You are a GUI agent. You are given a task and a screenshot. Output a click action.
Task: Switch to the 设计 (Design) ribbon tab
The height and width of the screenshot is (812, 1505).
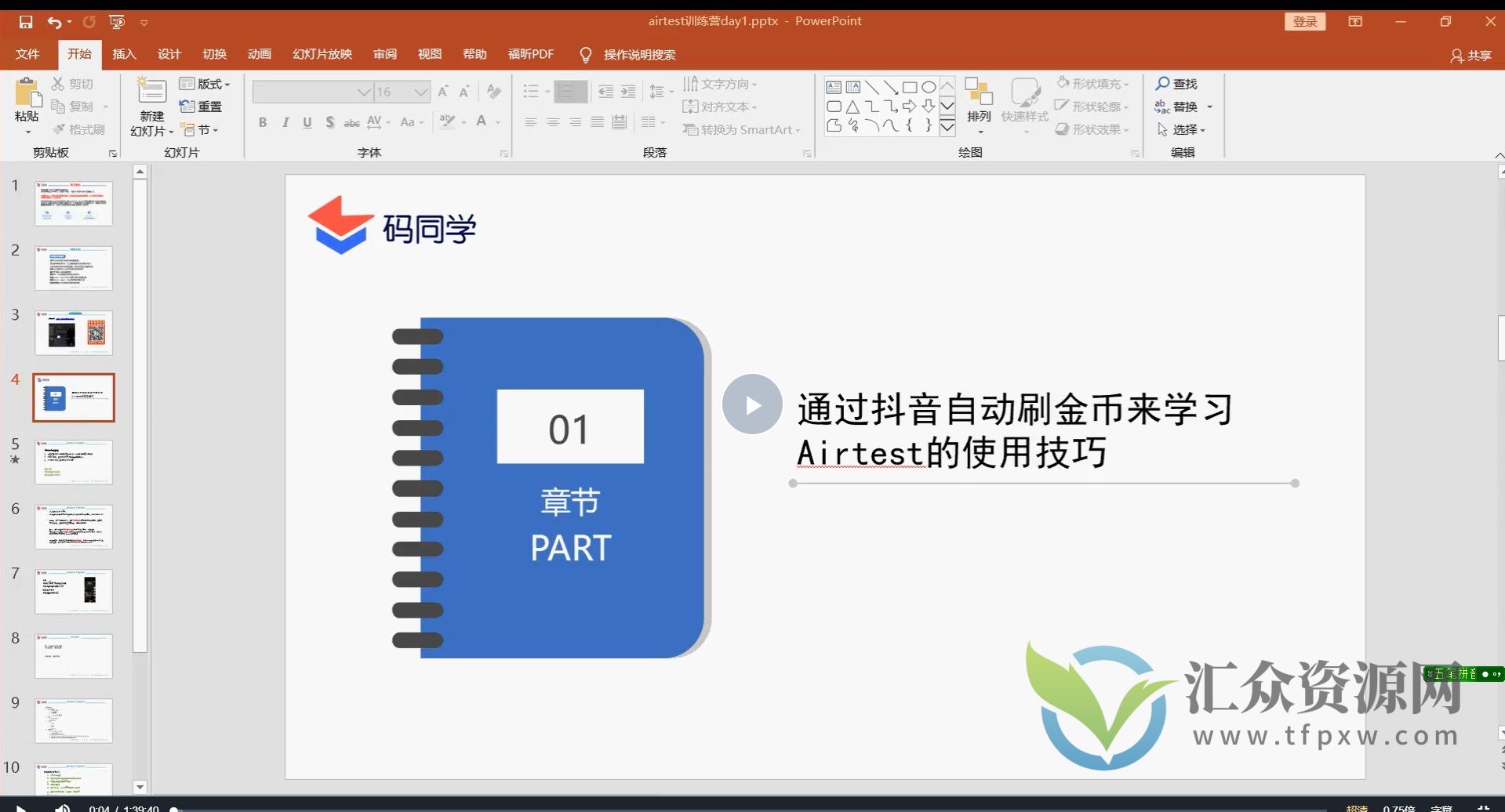[x=169, y=54]
